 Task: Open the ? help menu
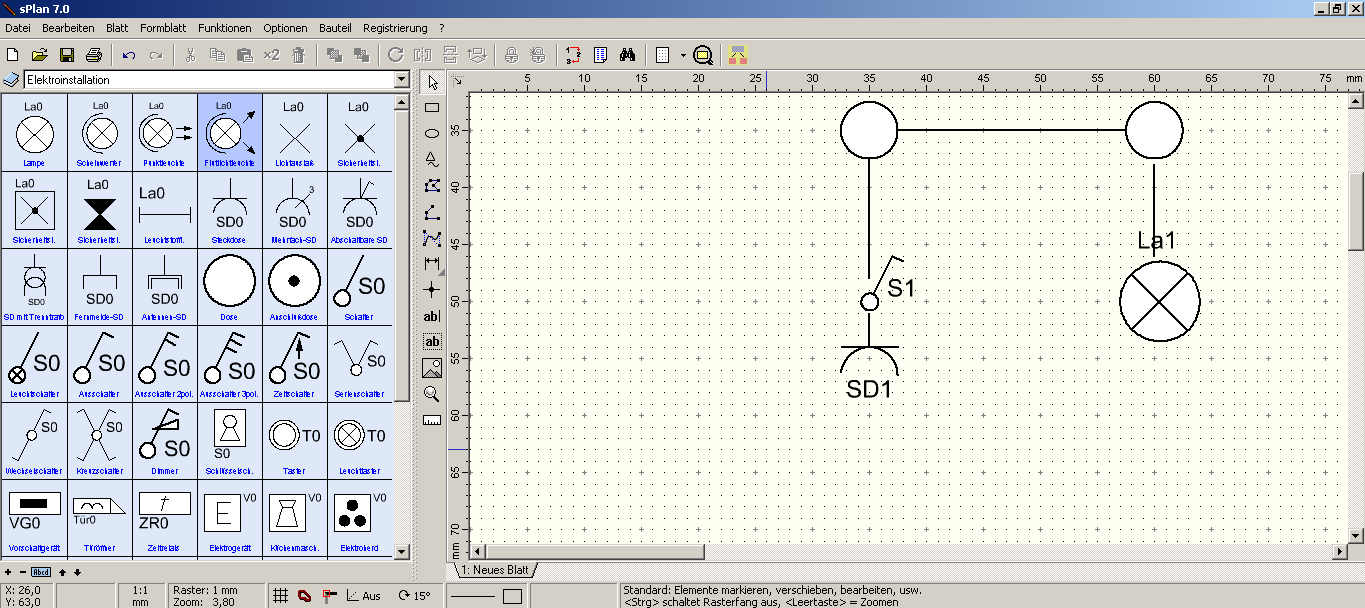(x=441, y=28)
